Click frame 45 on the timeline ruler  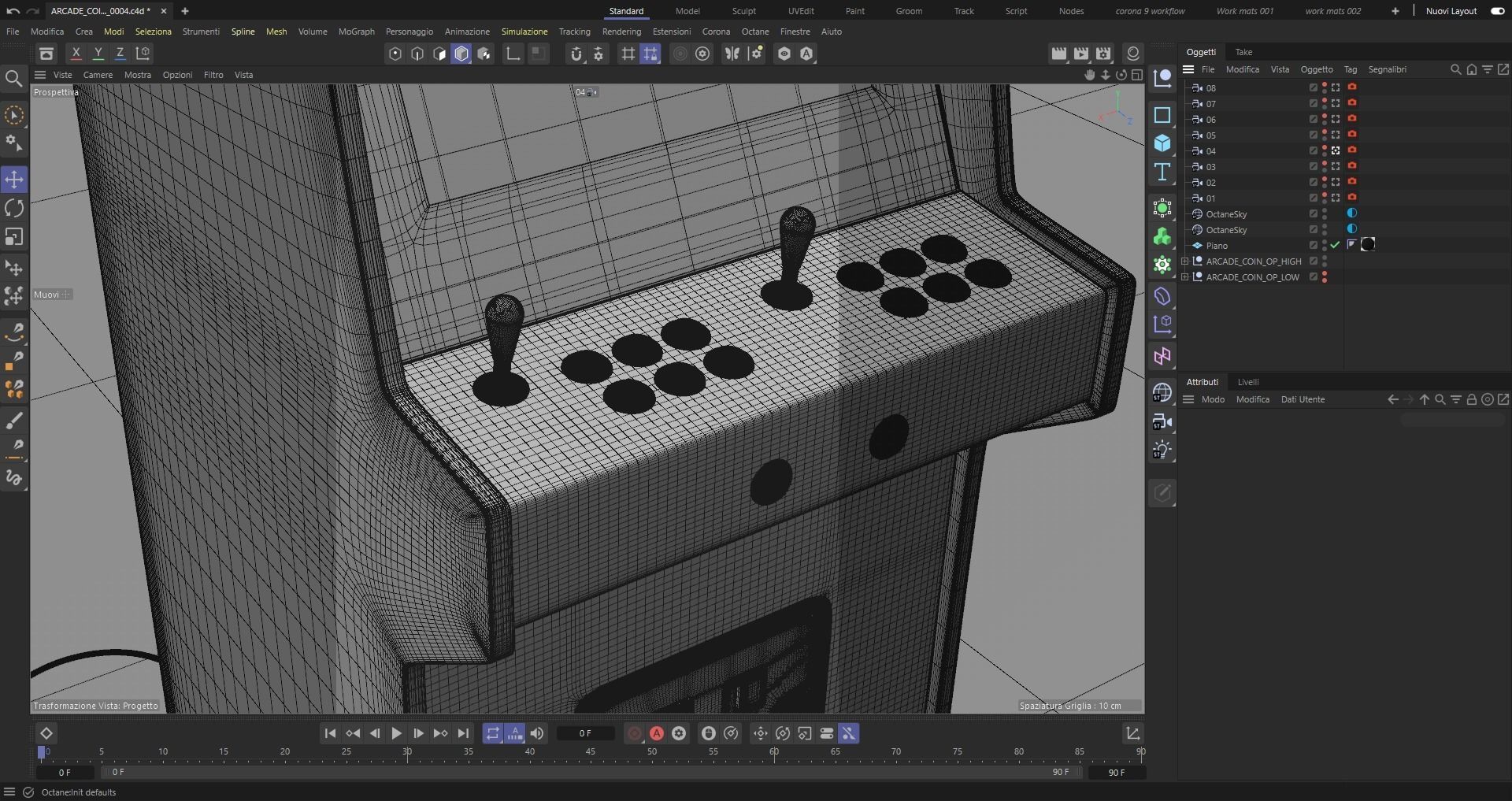(x=591, y=752)
